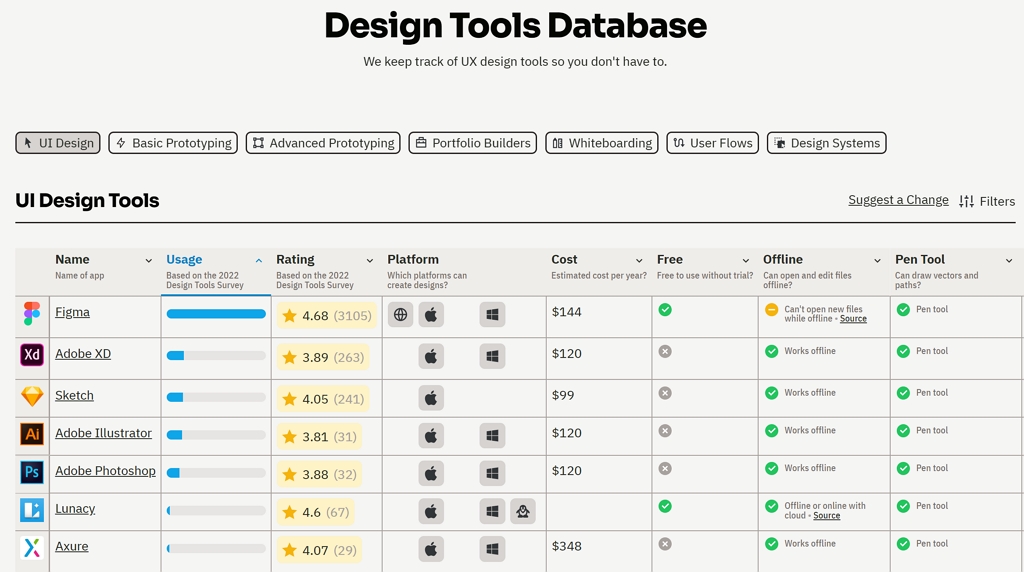Click the $99 cost for Sketch
This screenshot has height=572, width=1024.
pyautogui.click(x=563, y=396)
